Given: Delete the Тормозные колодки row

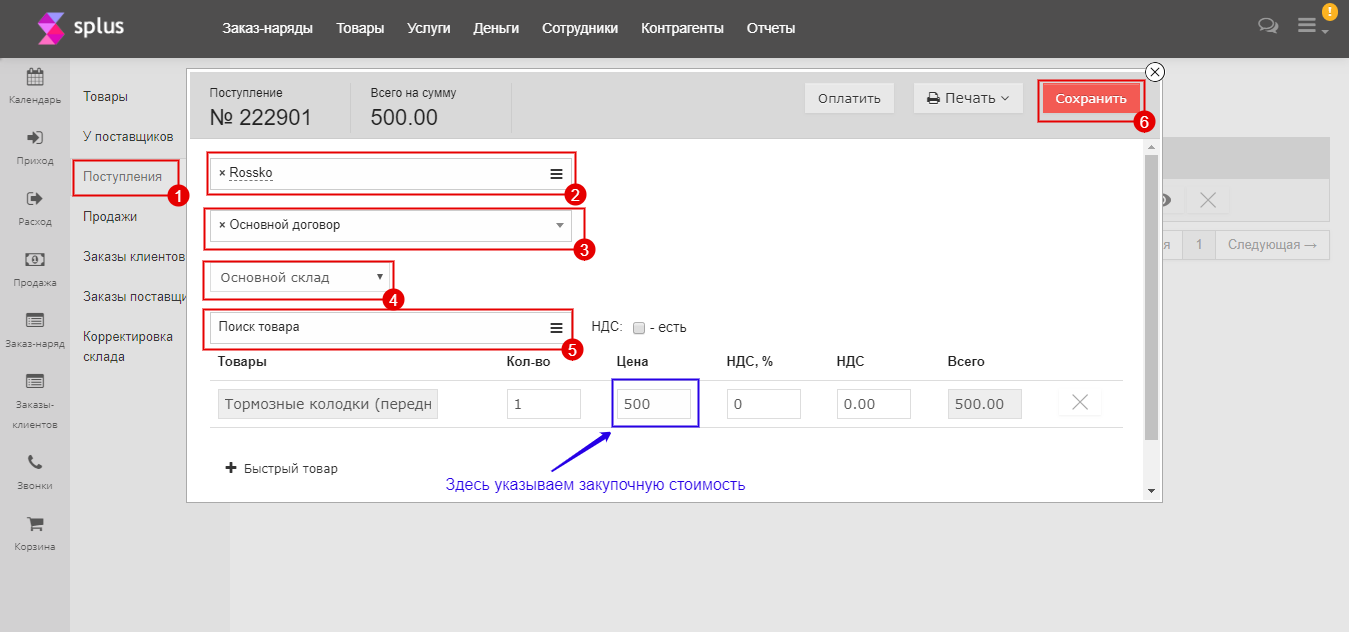Looking at the screenshot, I should pos(1080,402).
